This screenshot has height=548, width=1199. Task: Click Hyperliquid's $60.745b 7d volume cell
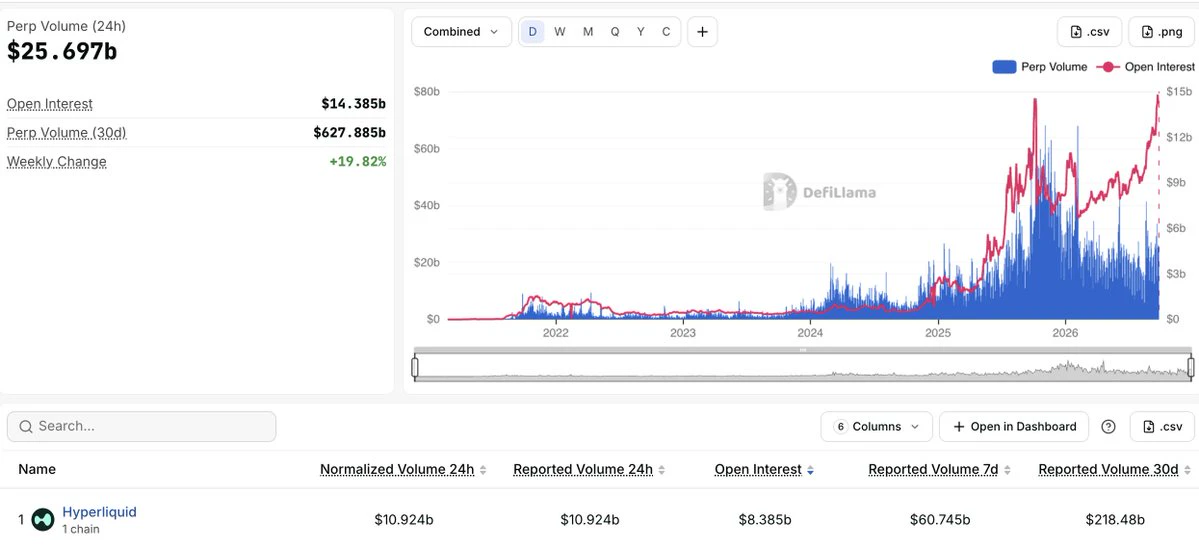pyautogui.click(x=940, y=520)
